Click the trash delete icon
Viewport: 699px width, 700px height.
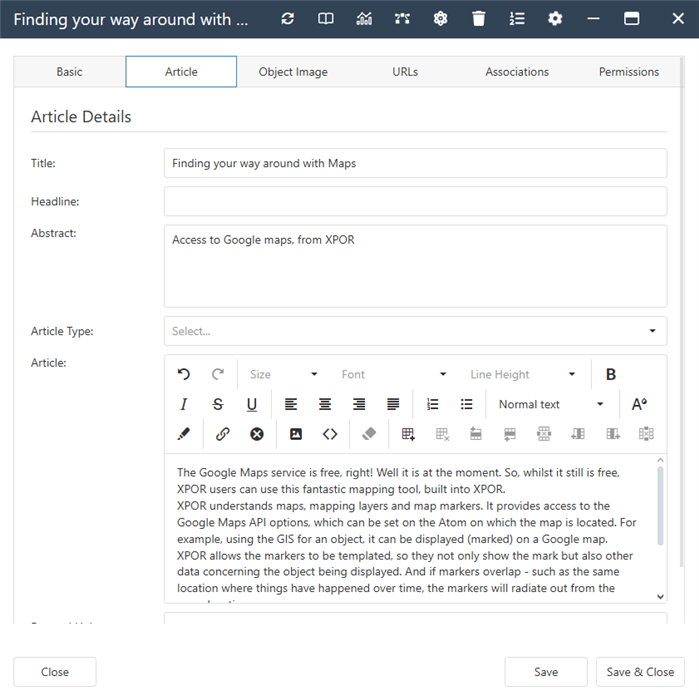(478, 19)
